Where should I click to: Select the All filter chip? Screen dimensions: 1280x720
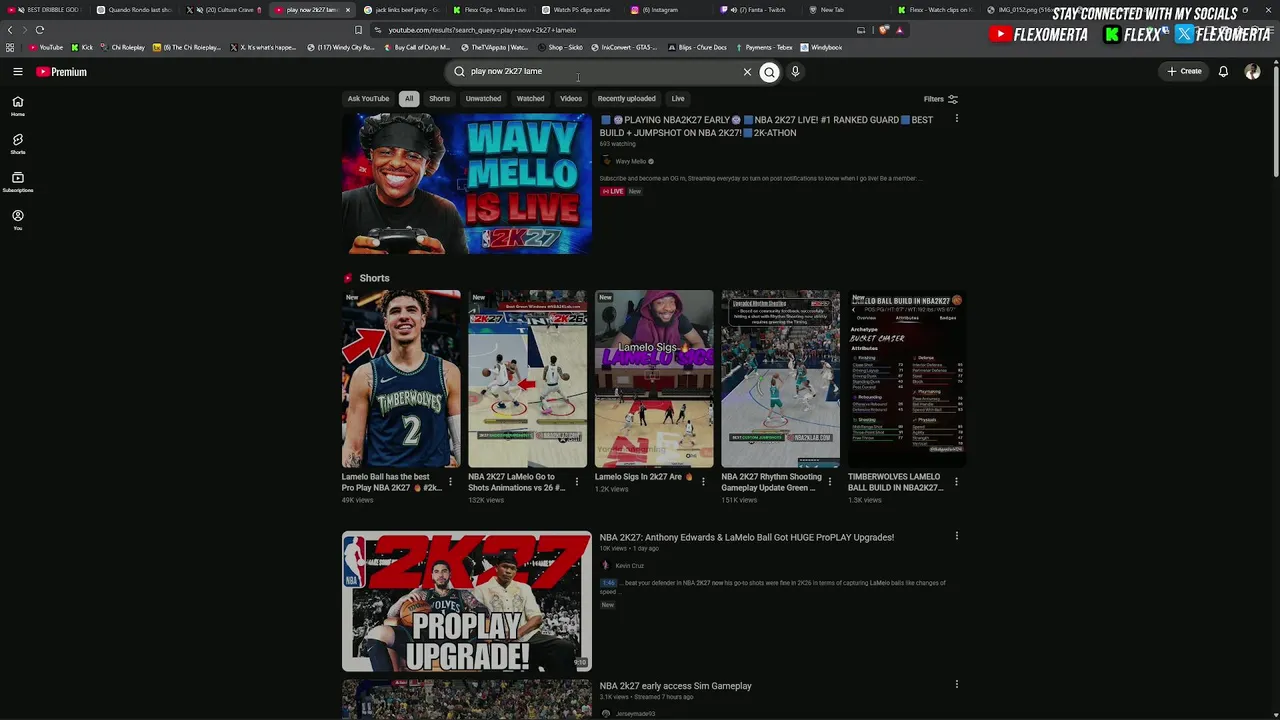pos(409,99)
